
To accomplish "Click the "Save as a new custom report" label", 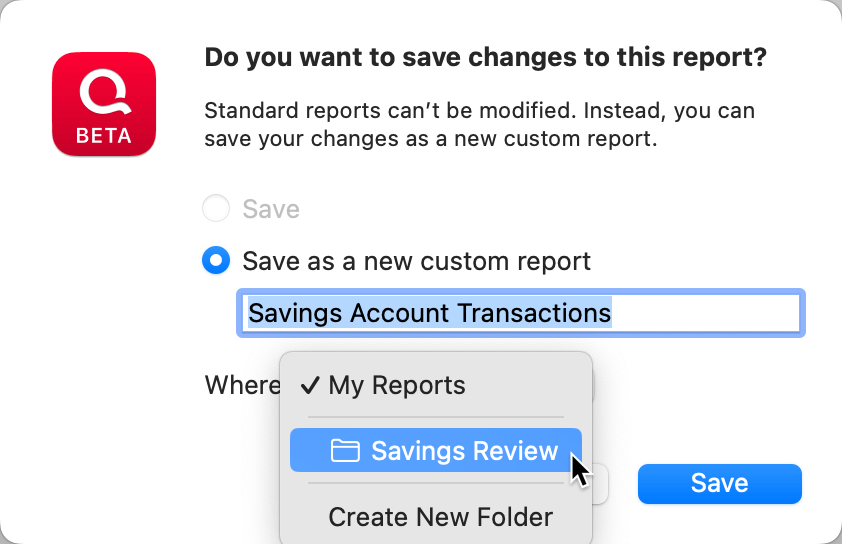I will pyautogui.click(x=416, y=262).
